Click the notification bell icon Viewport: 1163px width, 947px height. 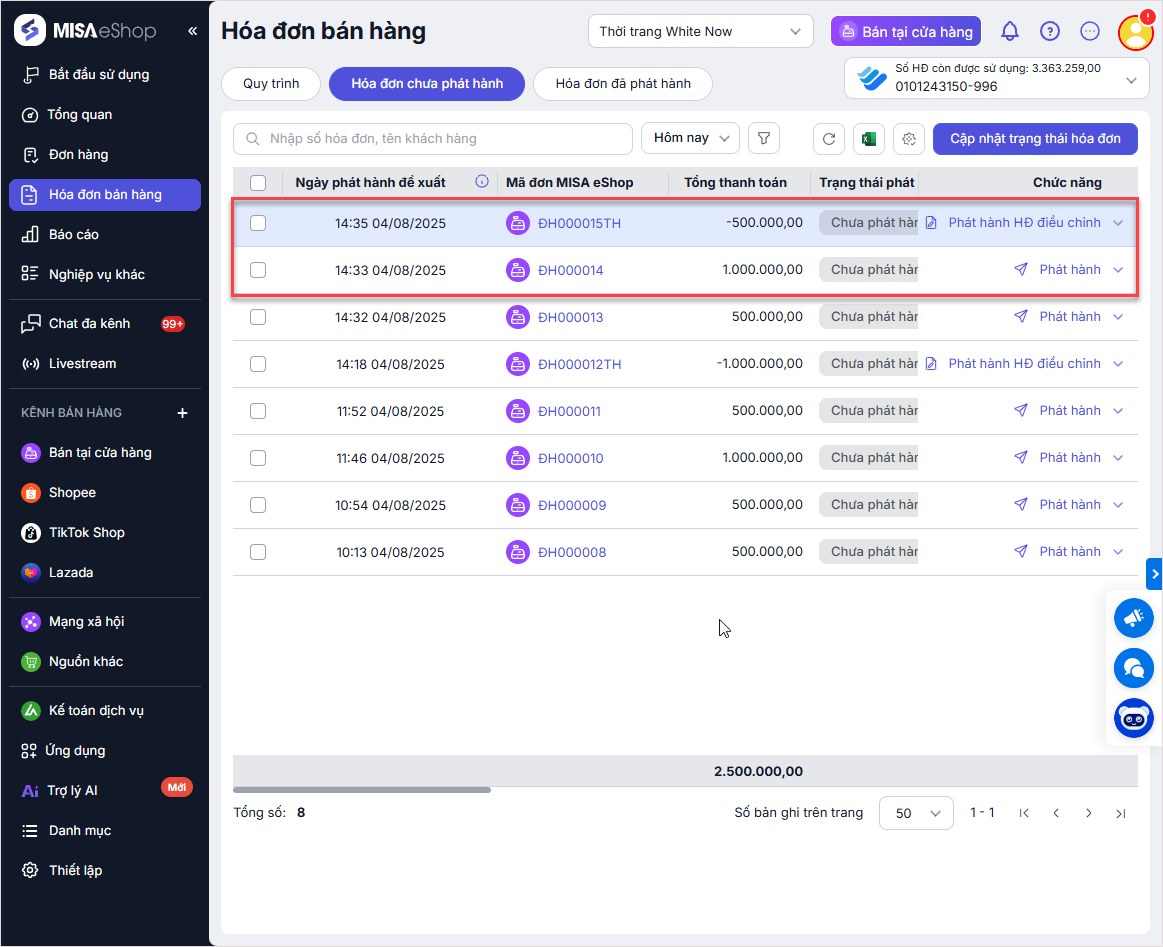coord(1010,31)
